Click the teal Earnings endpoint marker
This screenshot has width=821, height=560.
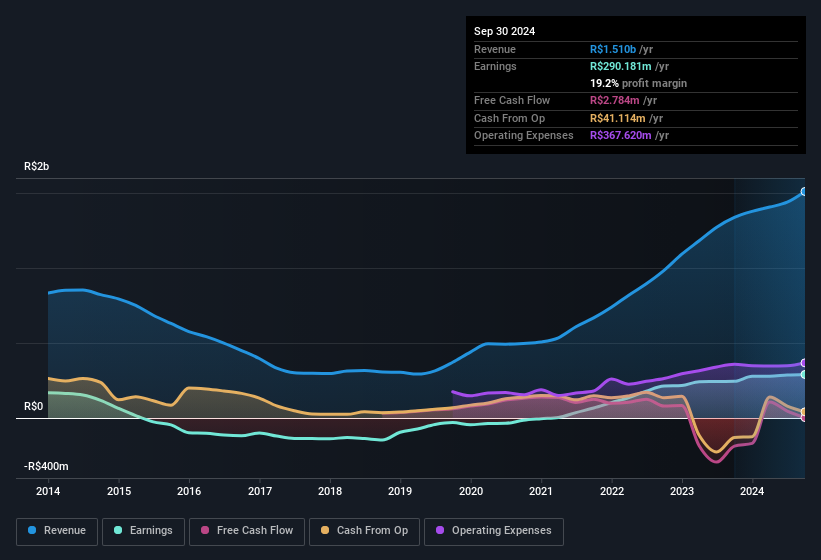coord(804,375)
